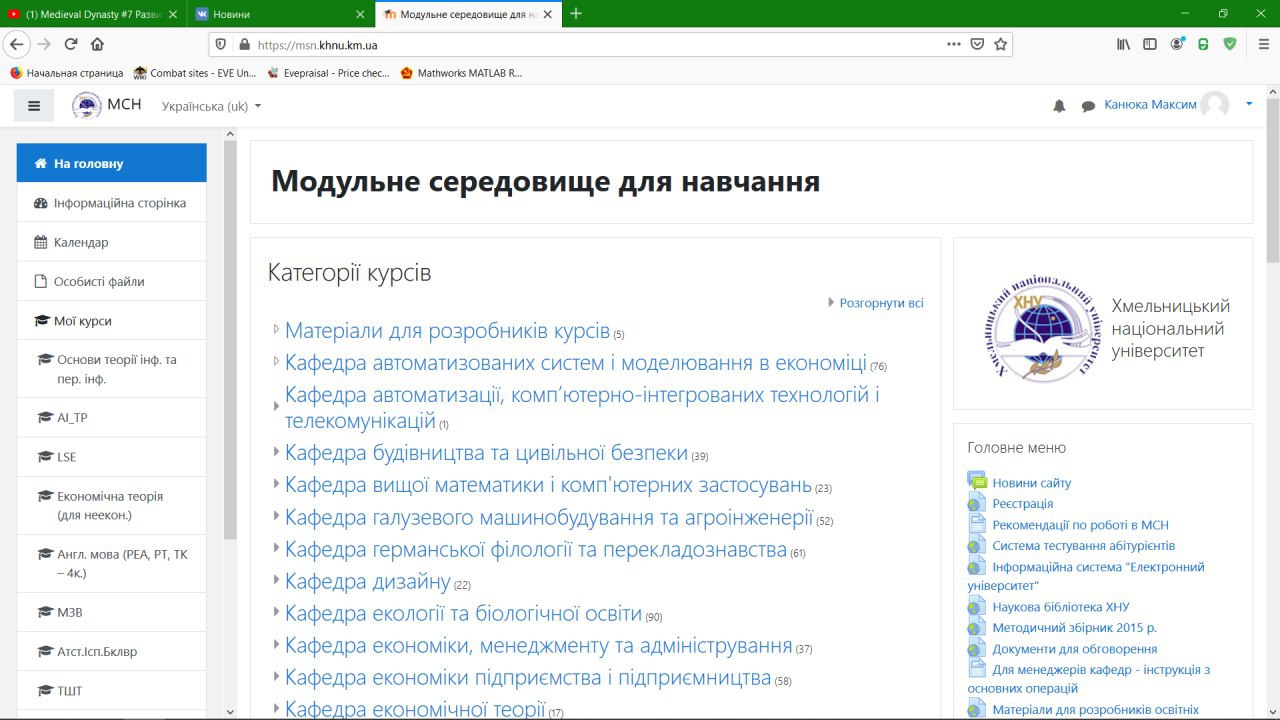
Task: Expand Кафедра екології та біологічної освіти arrow
Action: [x=277, y=612]
